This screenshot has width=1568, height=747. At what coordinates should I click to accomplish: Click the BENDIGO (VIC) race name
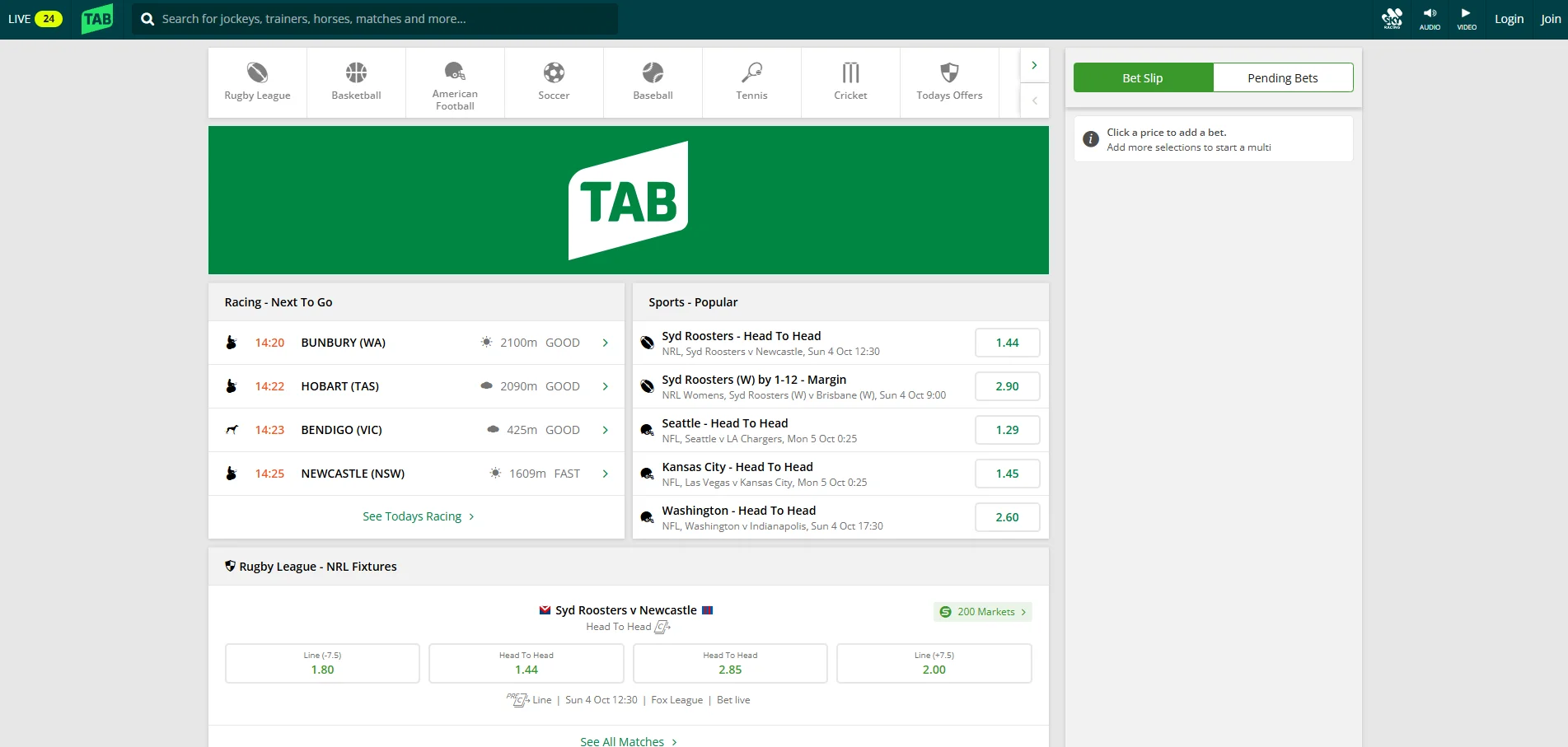tap(341, 430)
